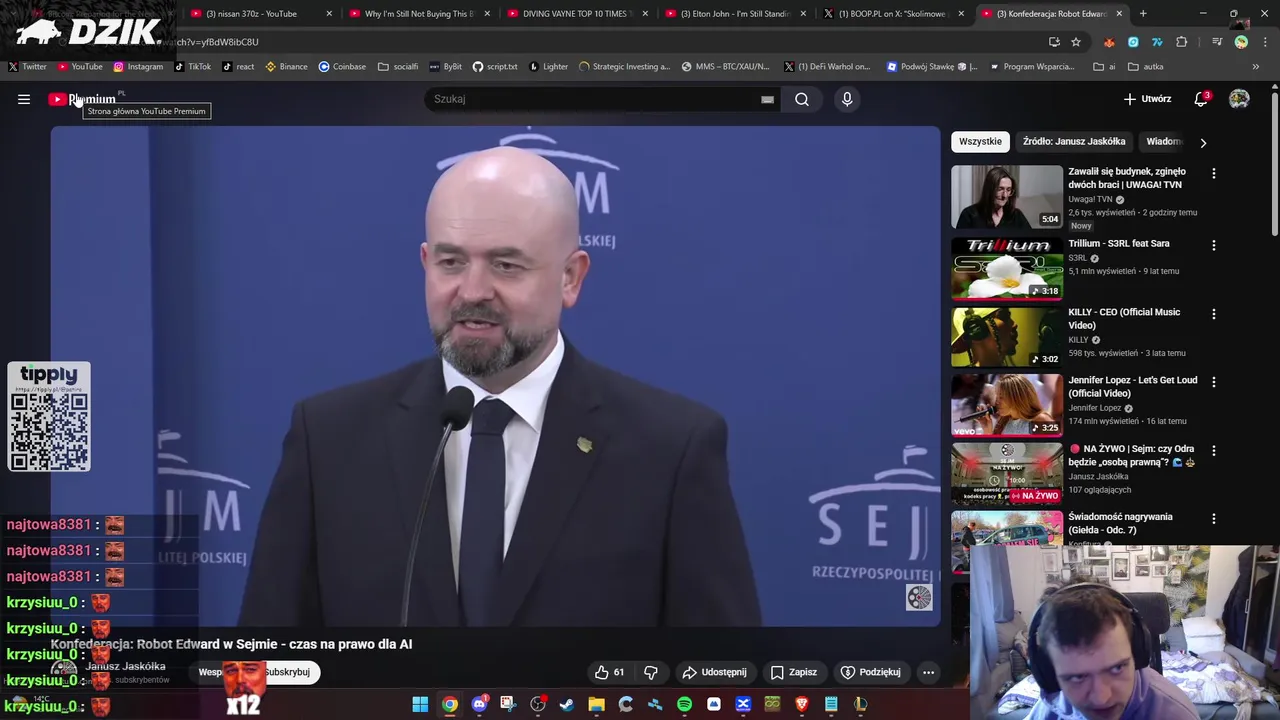This screenshot has width=1280, height=720.
Task: Open live Sejm stream thumbnail
Action: coord(1006,474)
